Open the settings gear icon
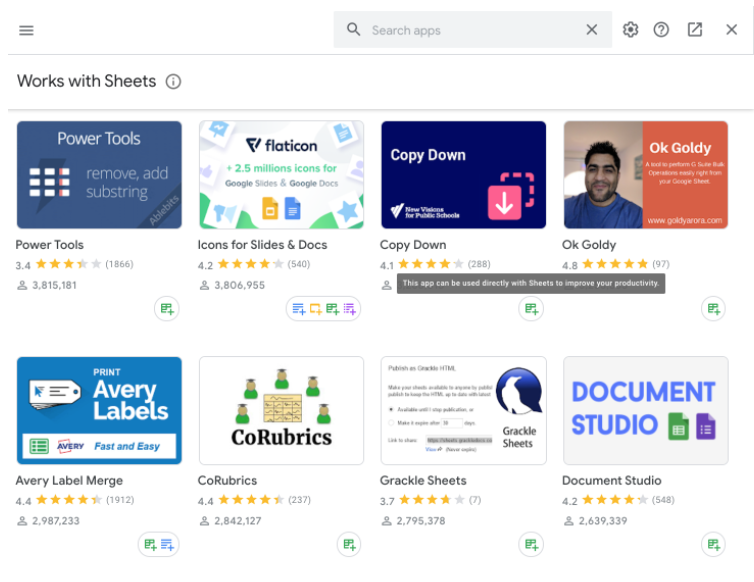This screenshot has width=754, height=582. click(630, 30)
